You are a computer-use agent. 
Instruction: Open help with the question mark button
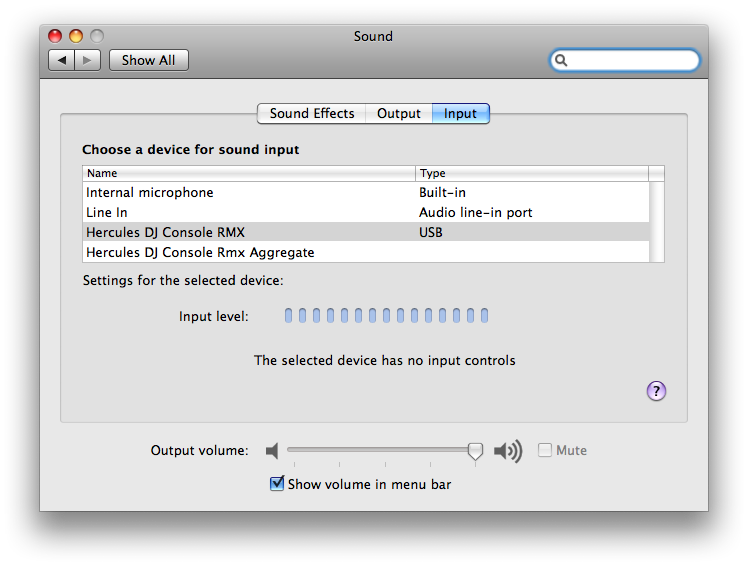(656, 391)
